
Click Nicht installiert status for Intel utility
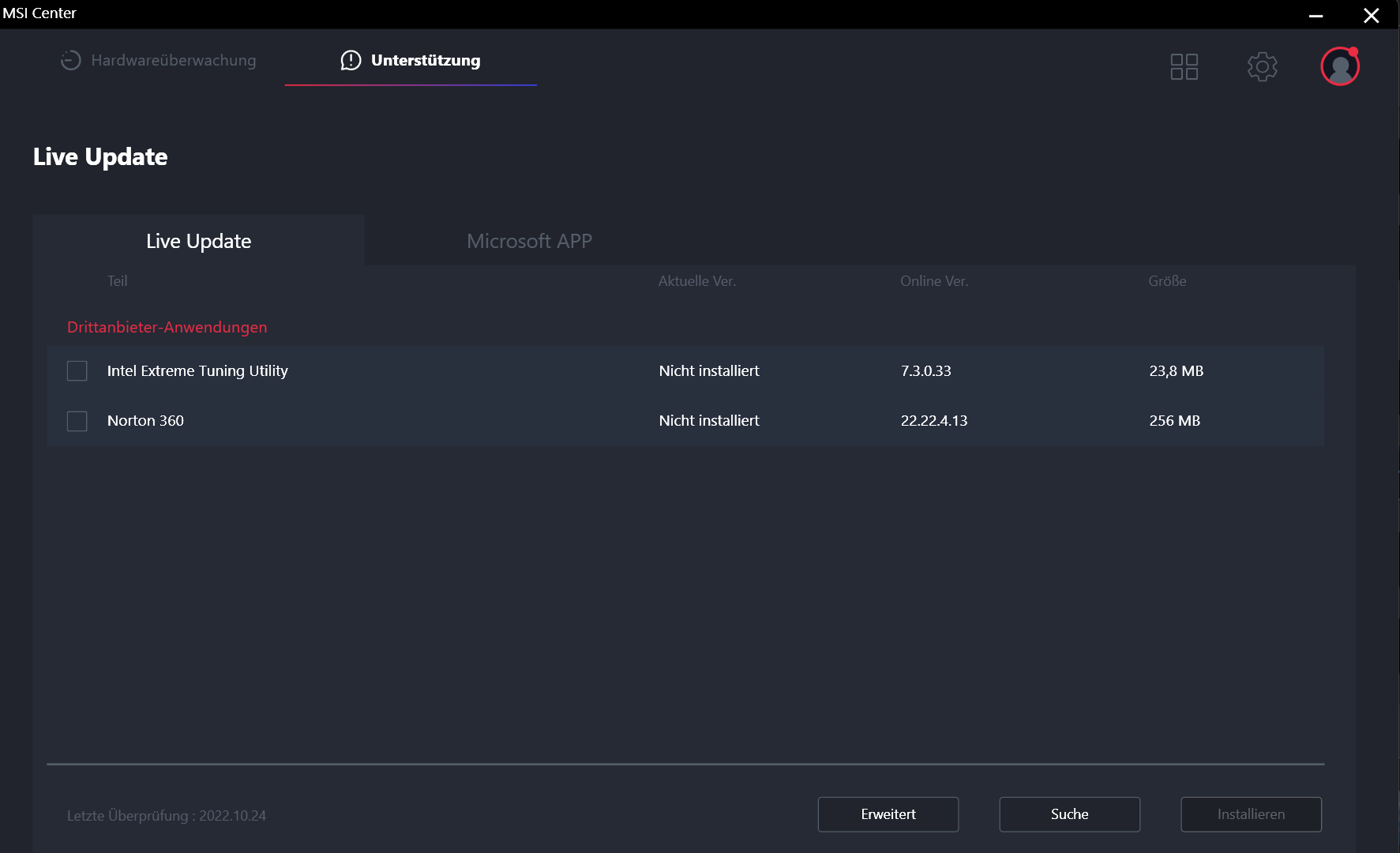pyautogui.click(x=709, y=371)
